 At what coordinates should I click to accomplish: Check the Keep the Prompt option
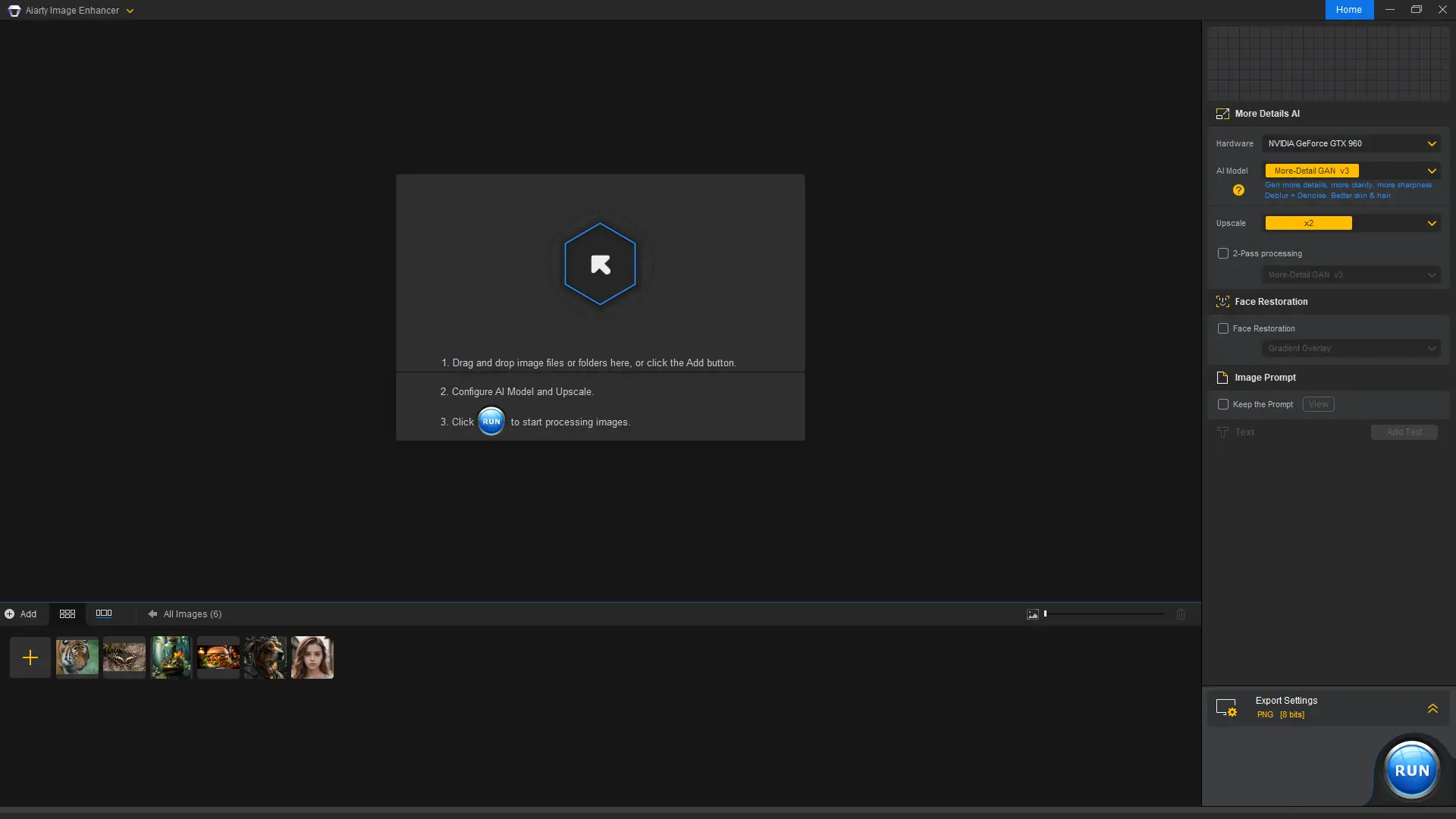(1223, 404)
